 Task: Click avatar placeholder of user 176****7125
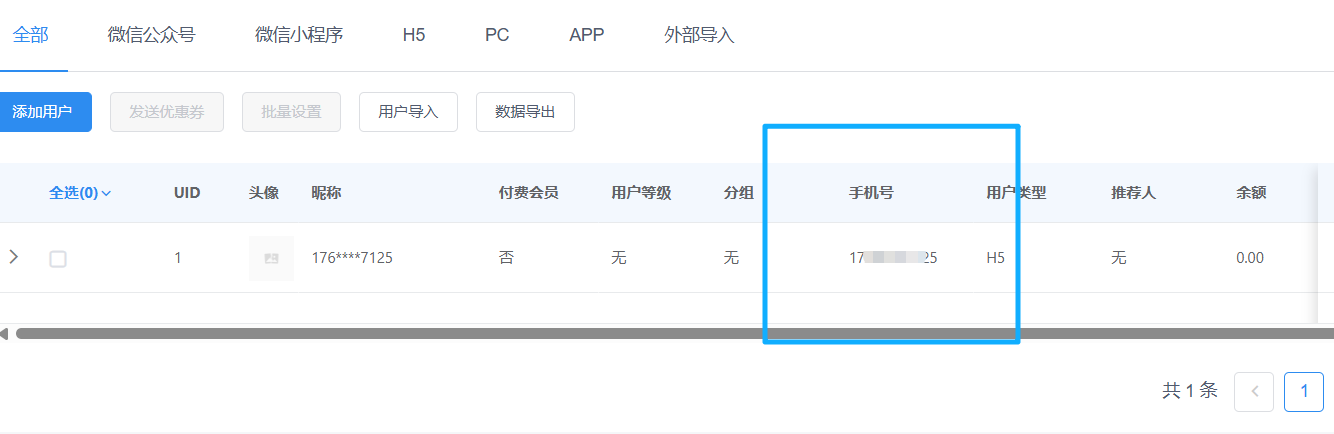coord(271,258)
